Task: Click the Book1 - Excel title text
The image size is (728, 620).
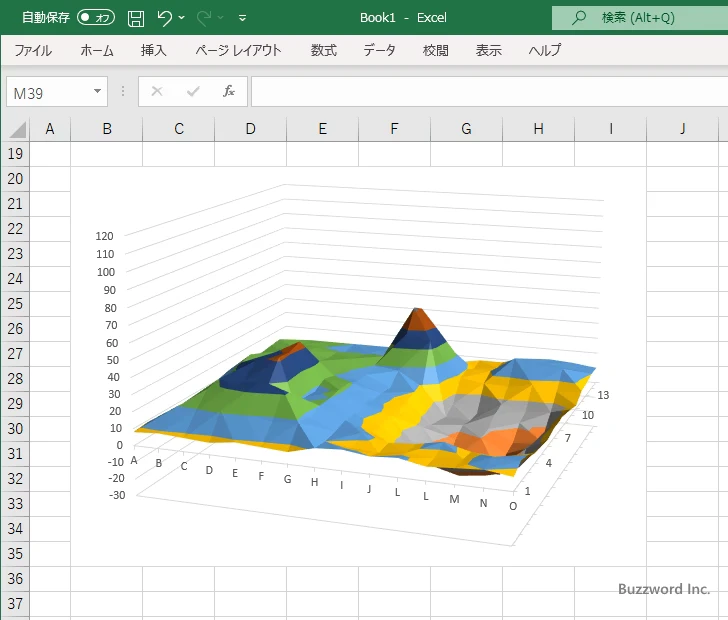Action: (x=403, y=18)
